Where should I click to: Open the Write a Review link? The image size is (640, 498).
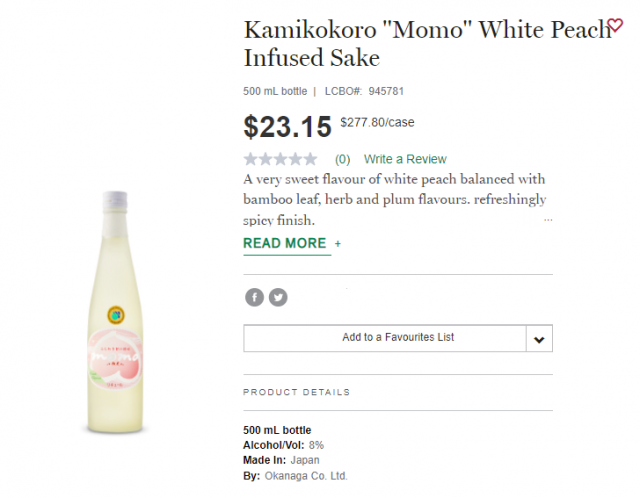coord(405,159)
